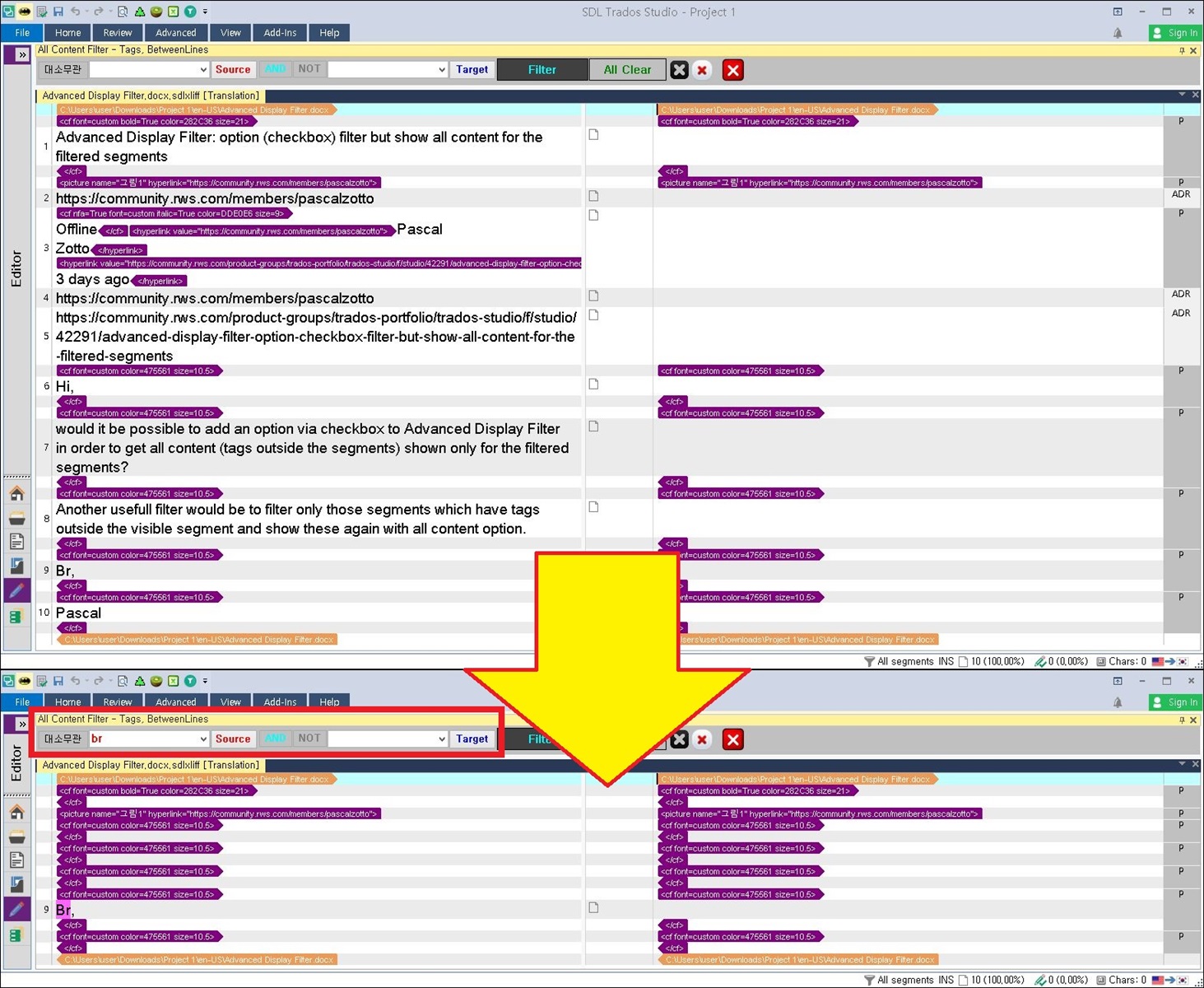Click the square red X icon in bottom window
This screenshot has height=988, width=1204.
pos(732,739)
